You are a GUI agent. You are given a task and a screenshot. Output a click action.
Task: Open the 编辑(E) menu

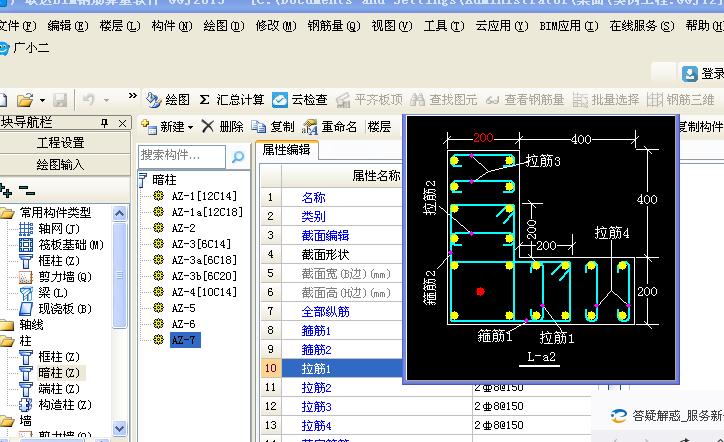68,26
